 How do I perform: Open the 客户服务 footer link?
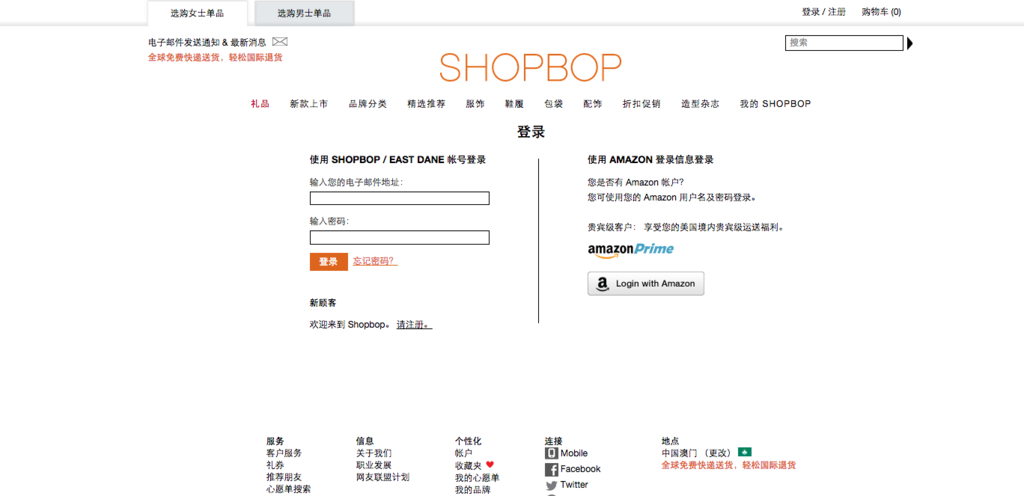coord(284,453)
